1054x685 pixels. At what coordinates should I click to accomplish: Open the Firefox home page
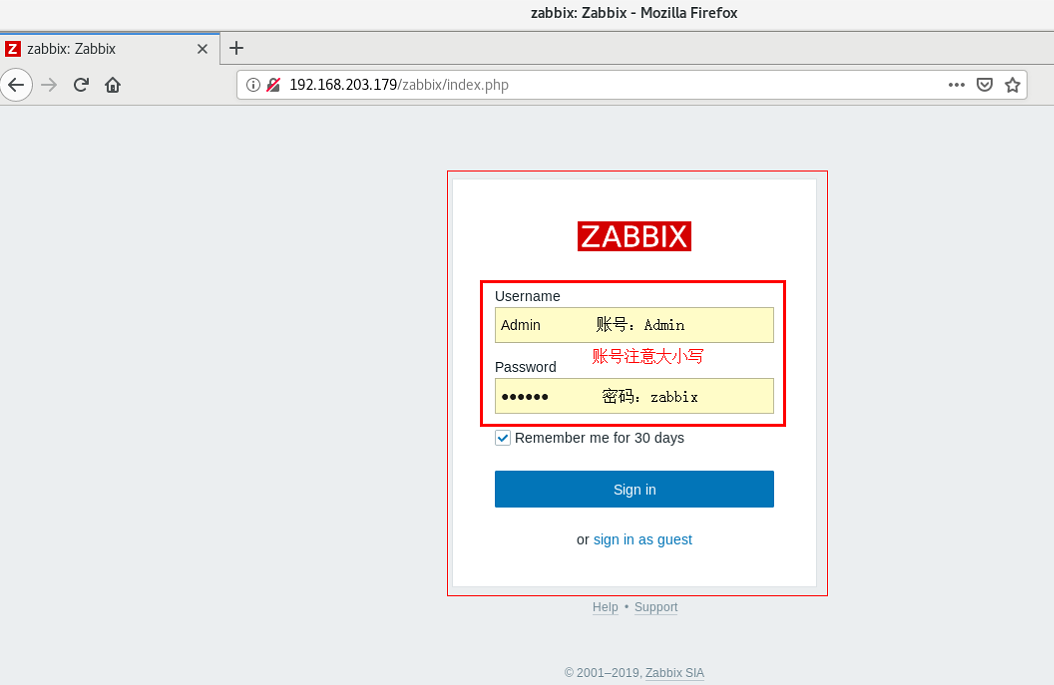click(x=113, y=85)
